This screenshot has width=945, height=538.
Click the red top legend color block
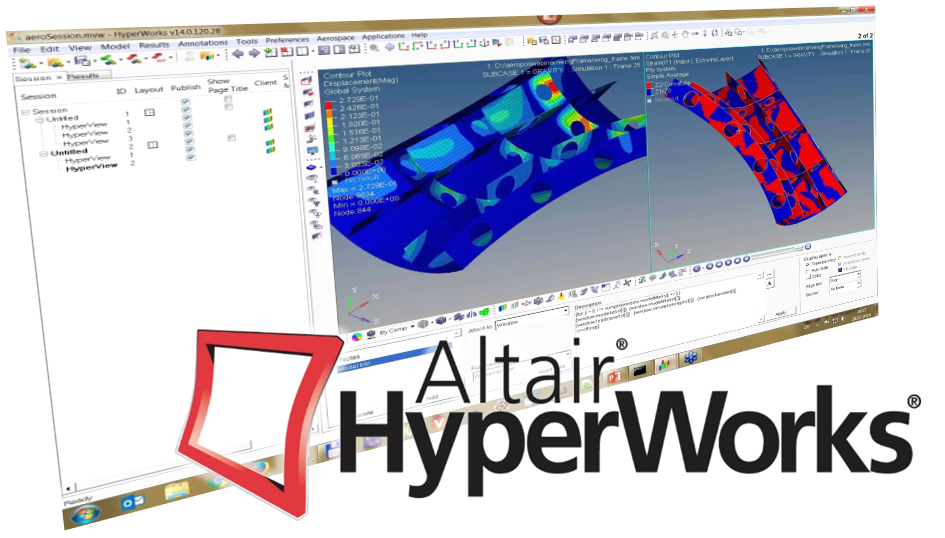[x=329, y=106]
